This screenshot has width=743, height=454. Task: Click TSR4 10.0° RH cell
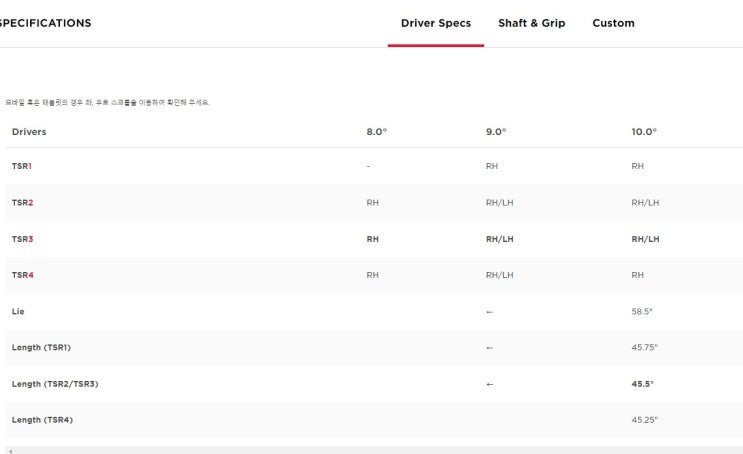tap(637, 275)
